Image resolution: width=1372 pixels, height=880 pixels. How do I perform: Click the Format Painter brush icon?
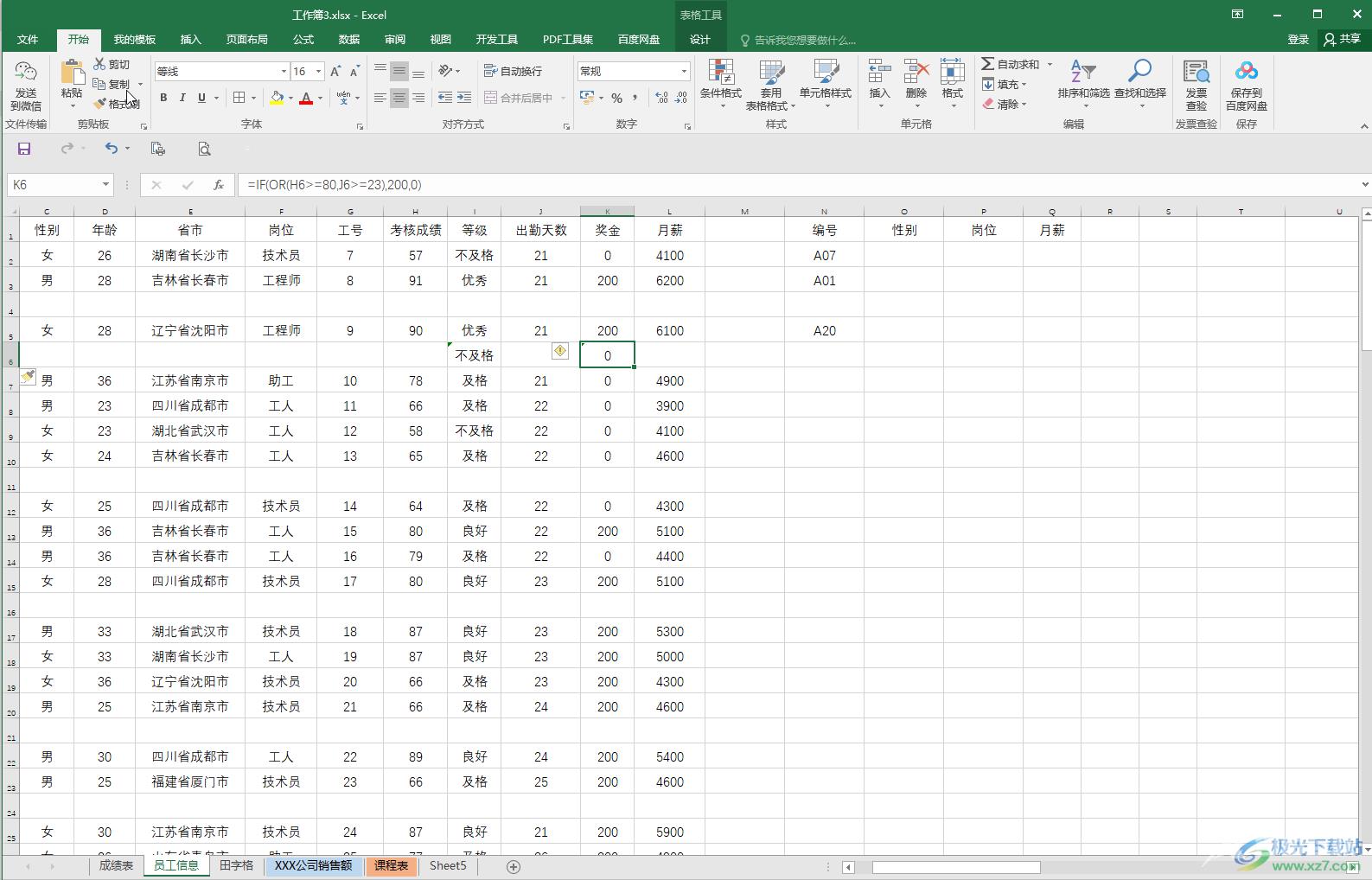pyautogui.click(x=100, y=104)
